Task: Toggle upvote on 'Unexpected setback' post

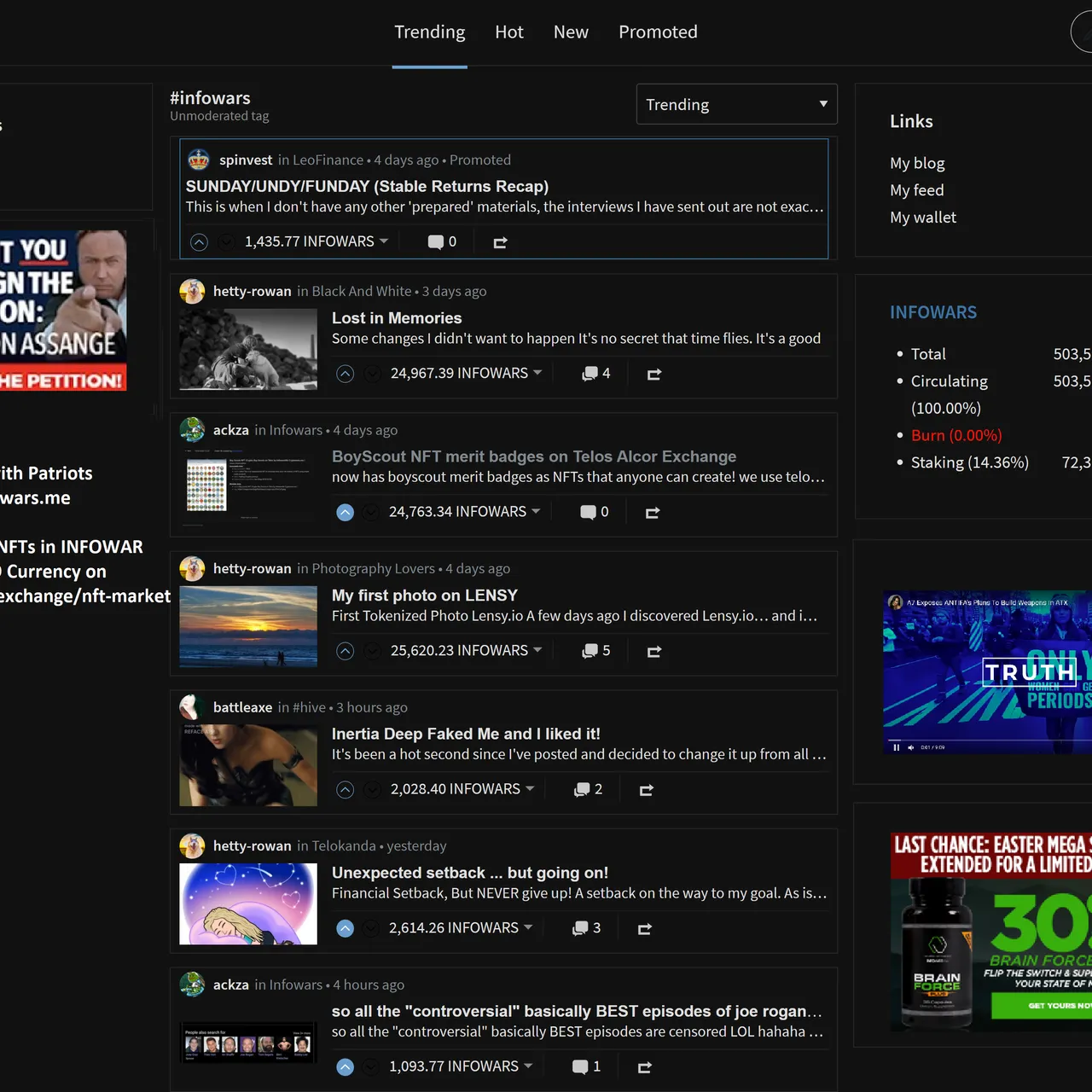Action: tap(345, 928)
